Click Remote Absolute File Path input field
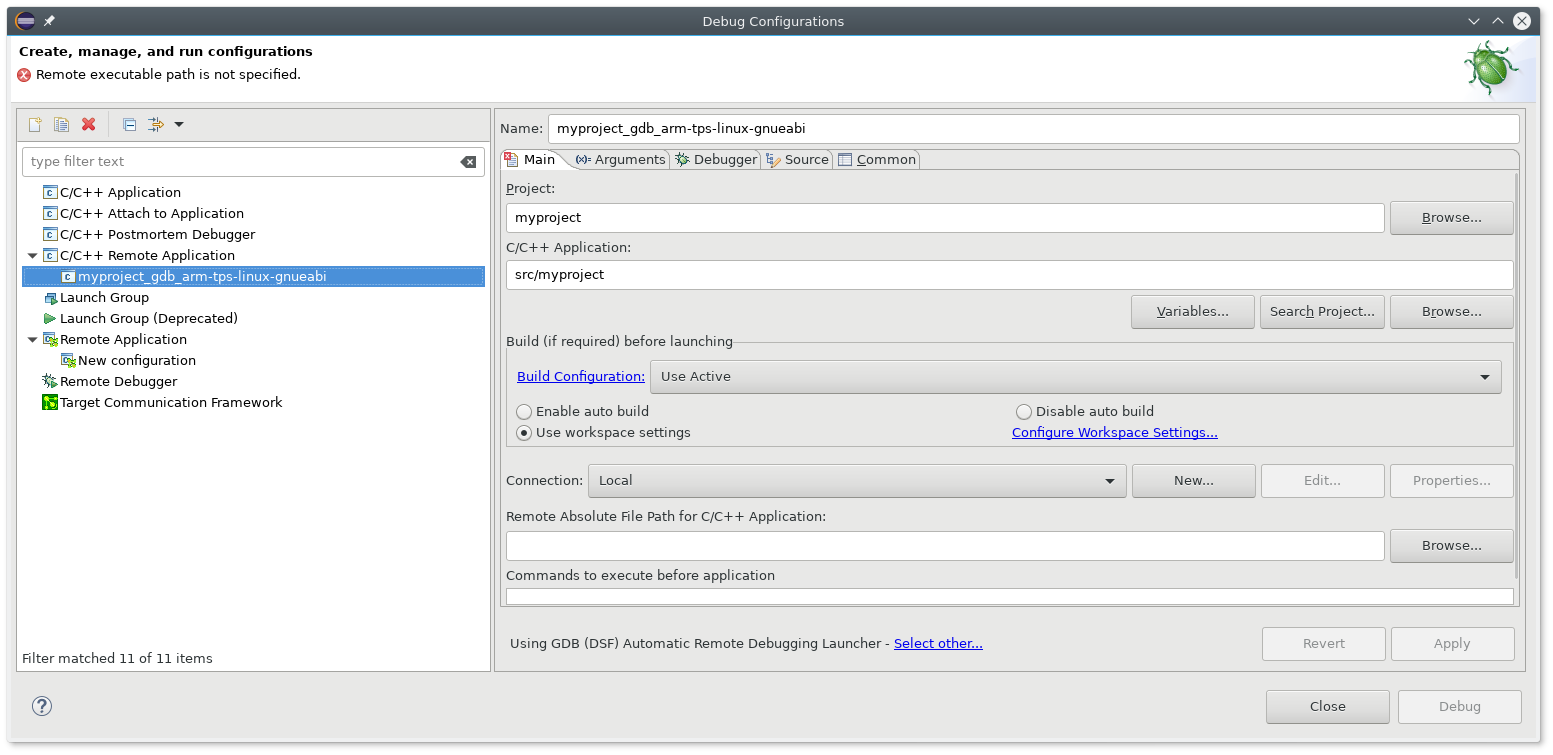Screen dimensions: 1553x755 (x=944, y=546)
